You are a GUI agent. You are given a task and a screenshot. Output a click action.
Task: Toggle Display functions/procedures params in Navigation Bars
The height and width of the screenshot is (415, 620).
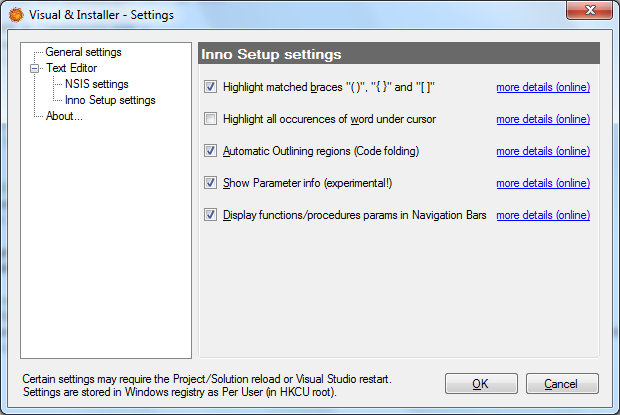click(x=210, y=215)
